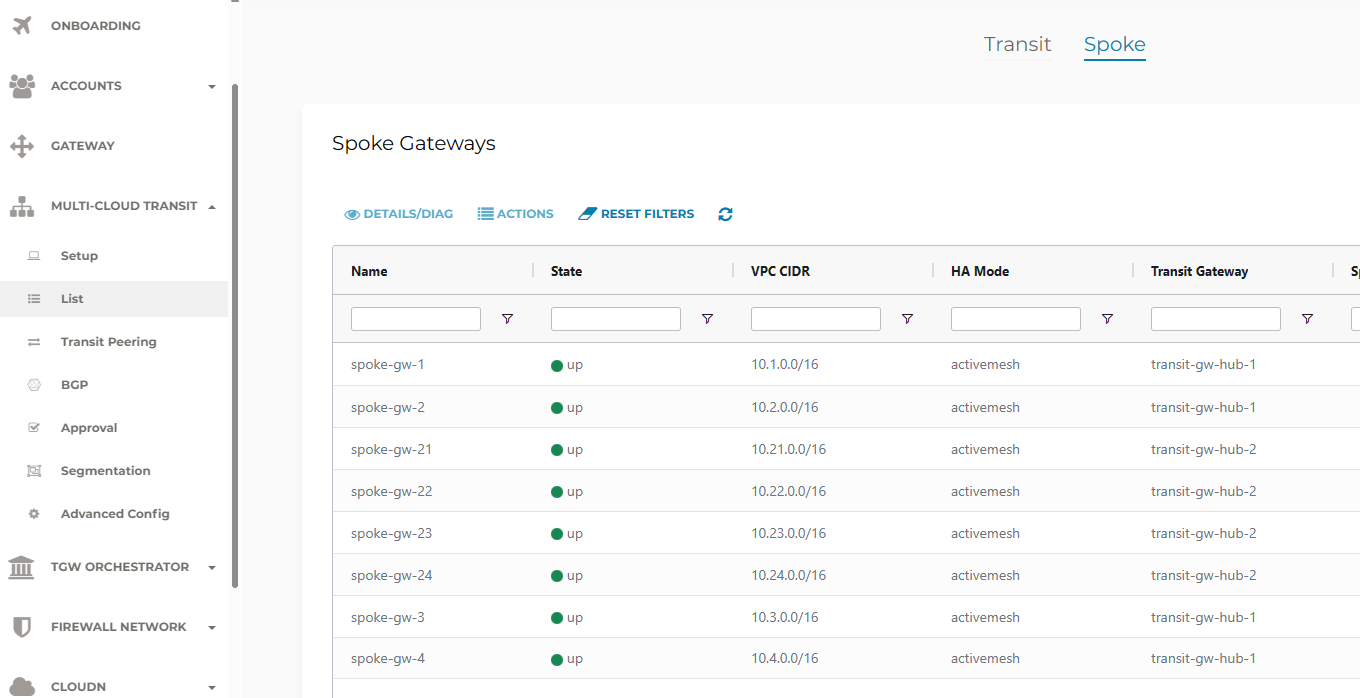Viewport: 1360px width, 698px height.
Task: Select the spoke-gw-2 row name
Action: click(x=388, y=407)
